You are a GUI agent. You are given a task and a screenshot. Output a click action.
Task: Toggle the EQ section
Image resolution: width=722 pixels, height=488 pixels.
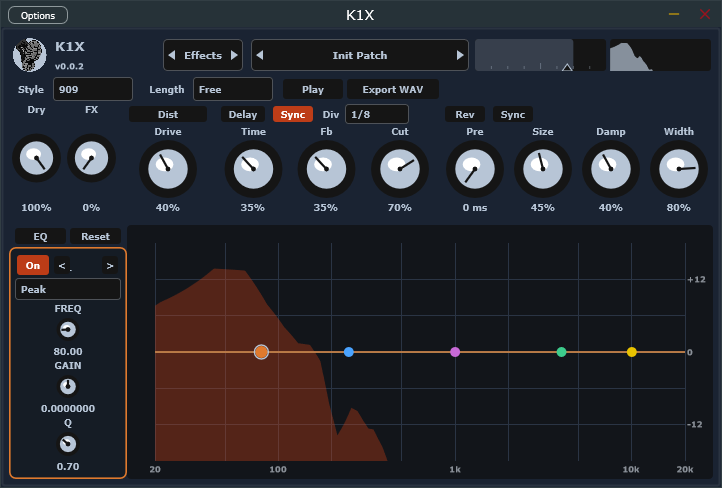[41, 236]
